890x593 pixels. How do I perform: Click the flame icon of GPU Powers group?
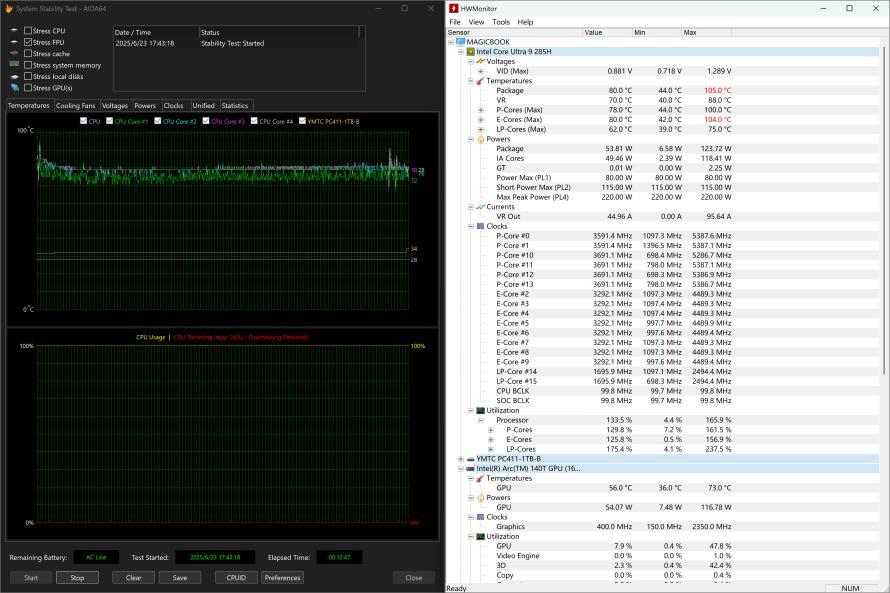pos(480,498)
